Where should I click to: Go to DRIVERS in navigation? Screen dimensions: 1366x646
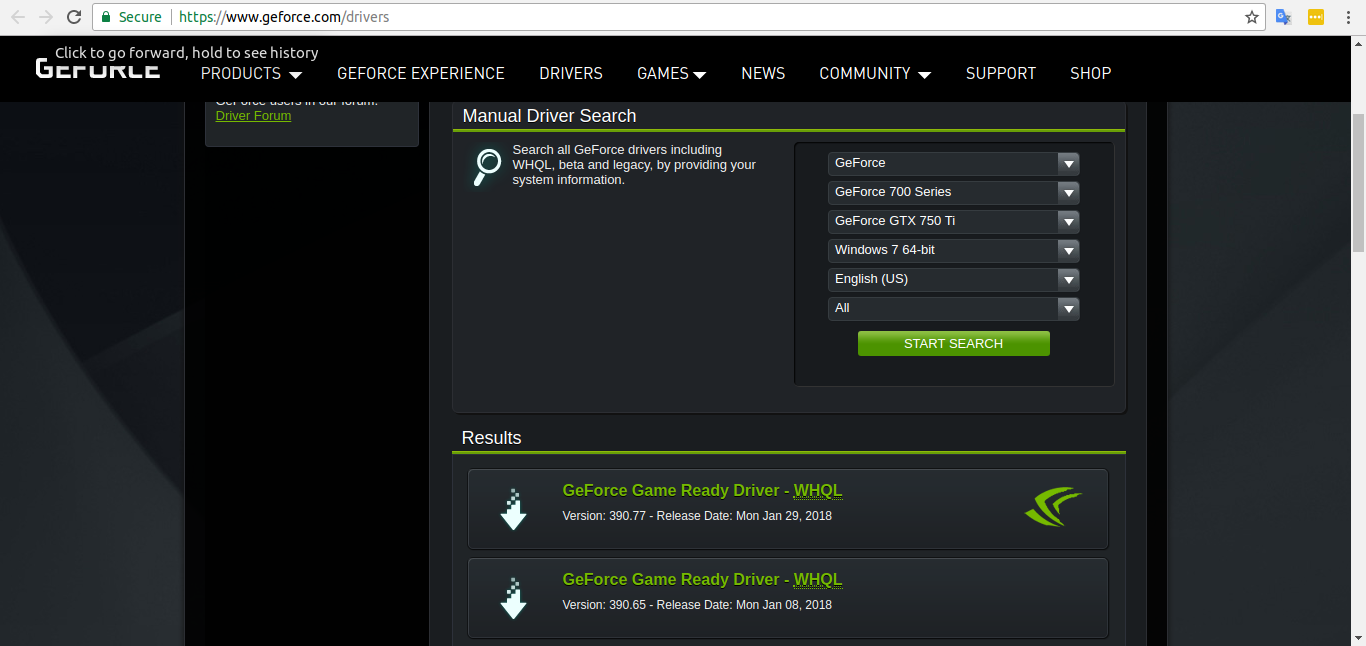click(x=571, y=73)
